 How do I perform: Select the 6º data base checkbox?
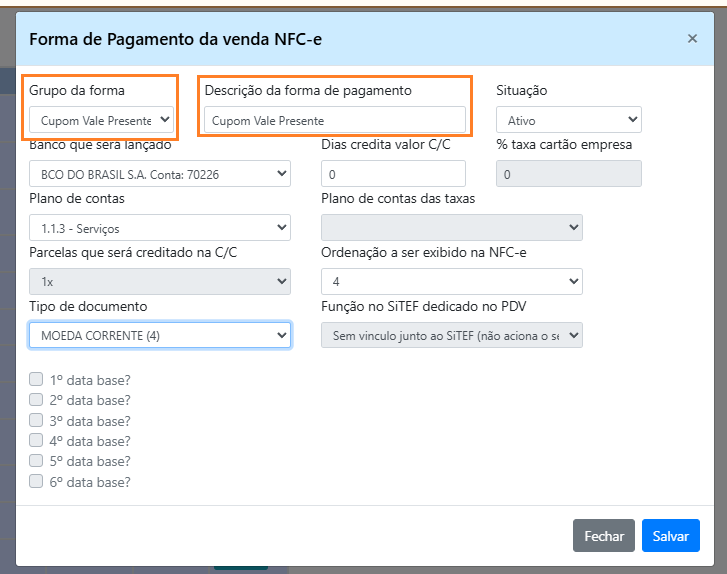coord(36,481)
